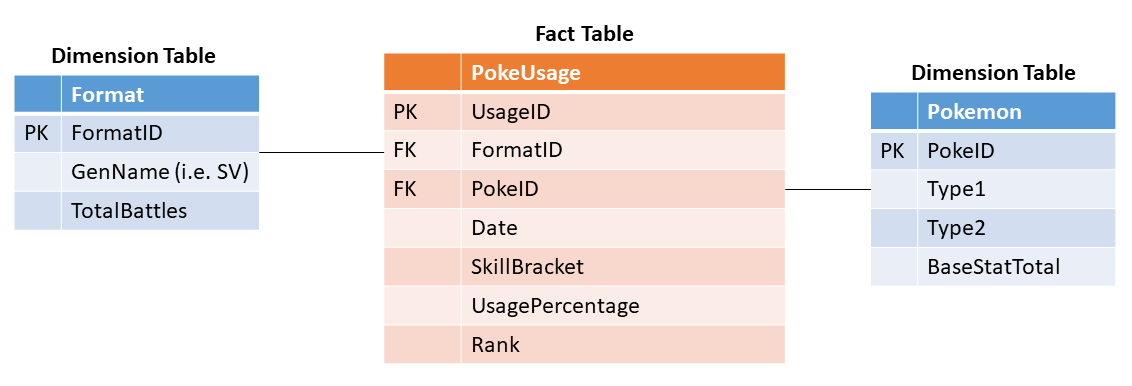The height and width of the screenshot is (386, 1132).
Task: Click the BaseStatTotal field
Action: pos(993,267)
